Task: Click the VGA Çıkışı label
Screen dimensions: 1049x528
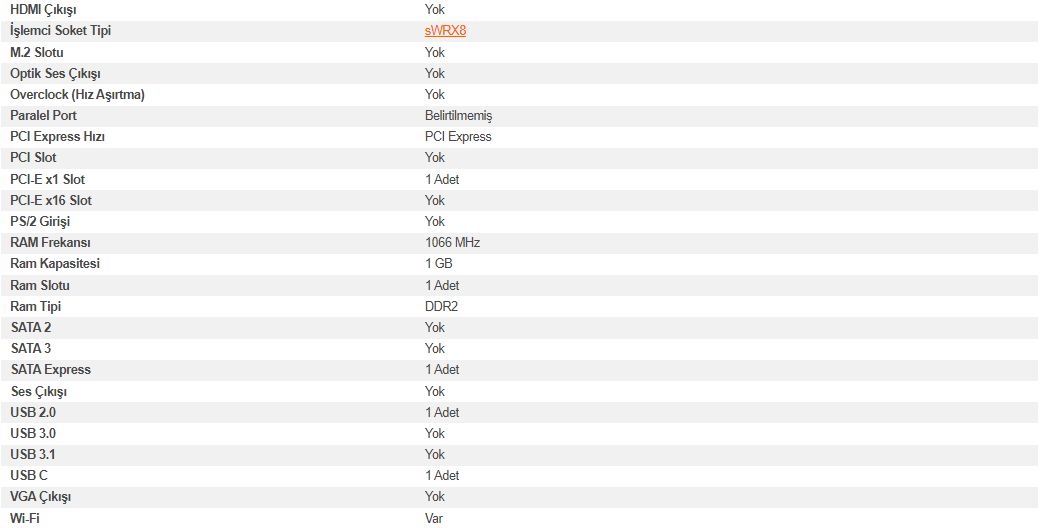Action: pyautogui.click(x=40, y=496)
